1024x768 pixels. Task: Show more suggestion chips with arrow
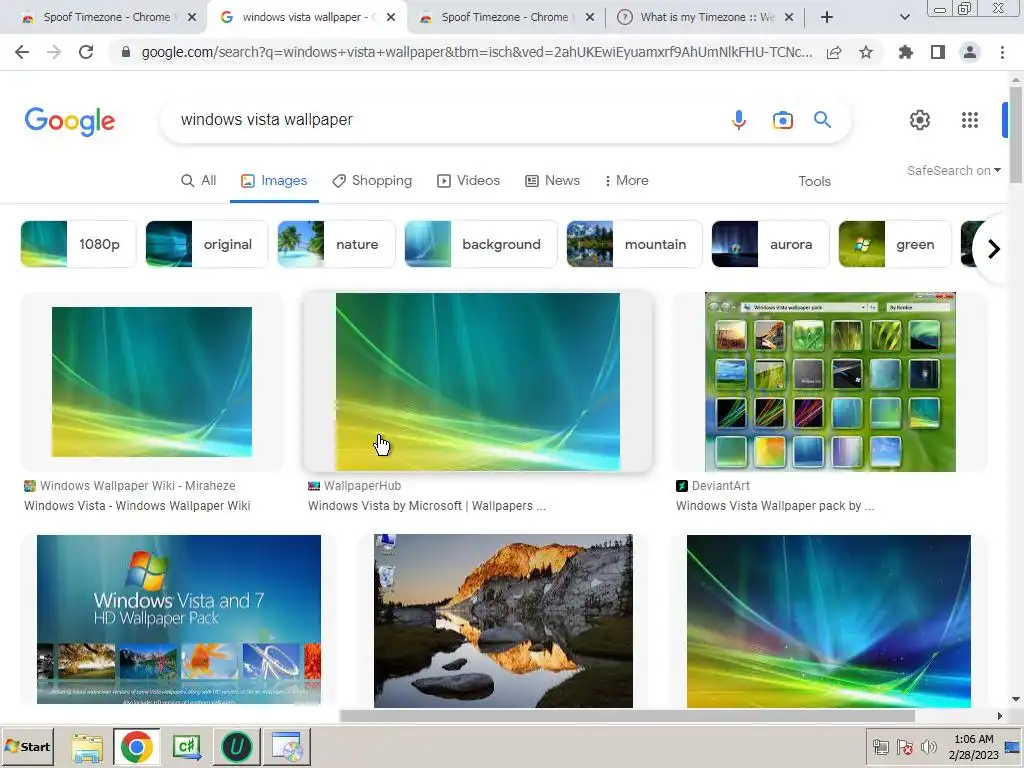(993, 249)
